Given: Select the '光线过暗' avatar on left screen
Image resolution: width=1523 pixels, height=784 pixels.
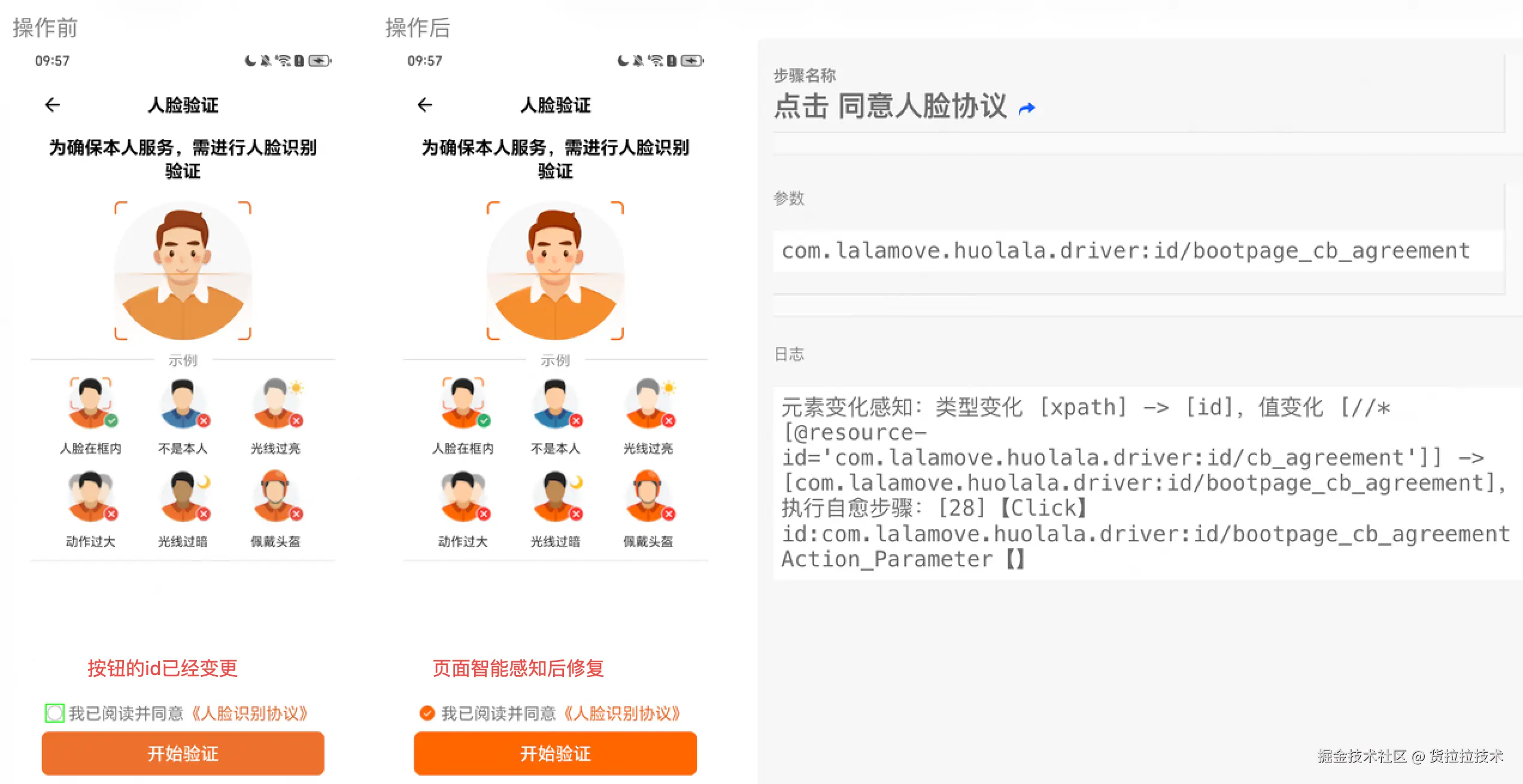Looking at the screenshot, I should tap(184, 496).
